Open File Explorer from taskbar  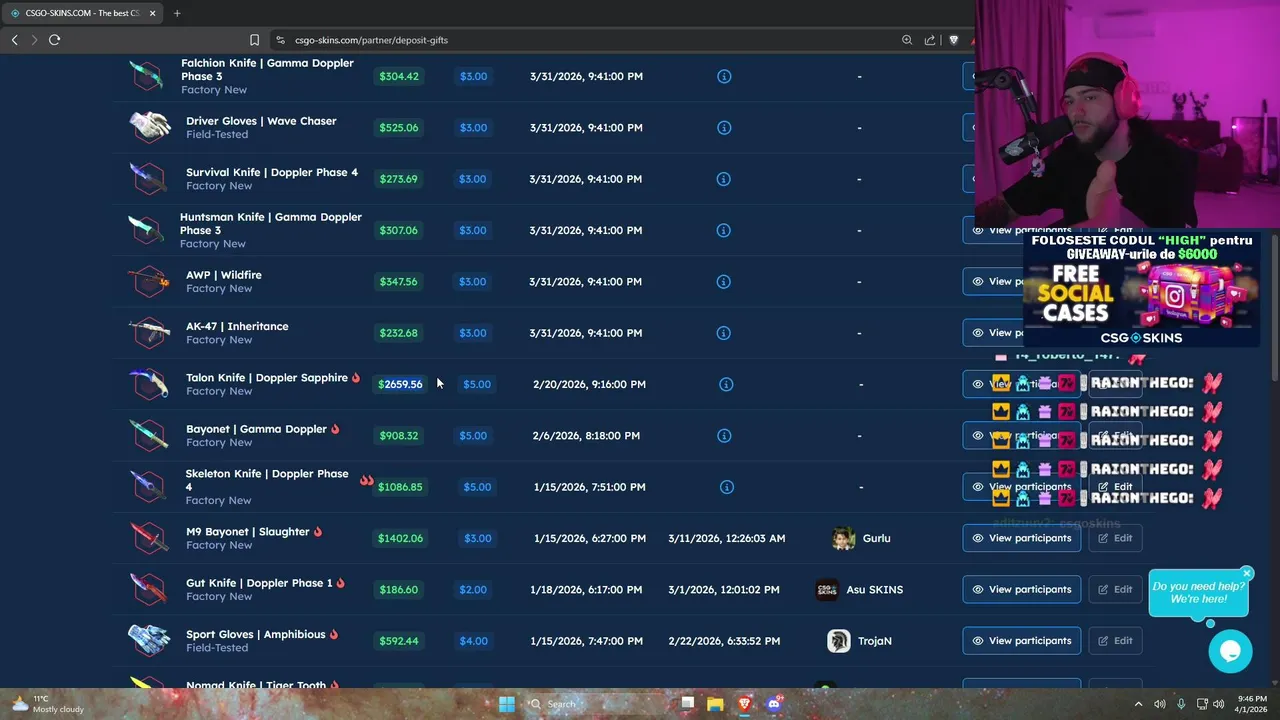tap(715, 704)
